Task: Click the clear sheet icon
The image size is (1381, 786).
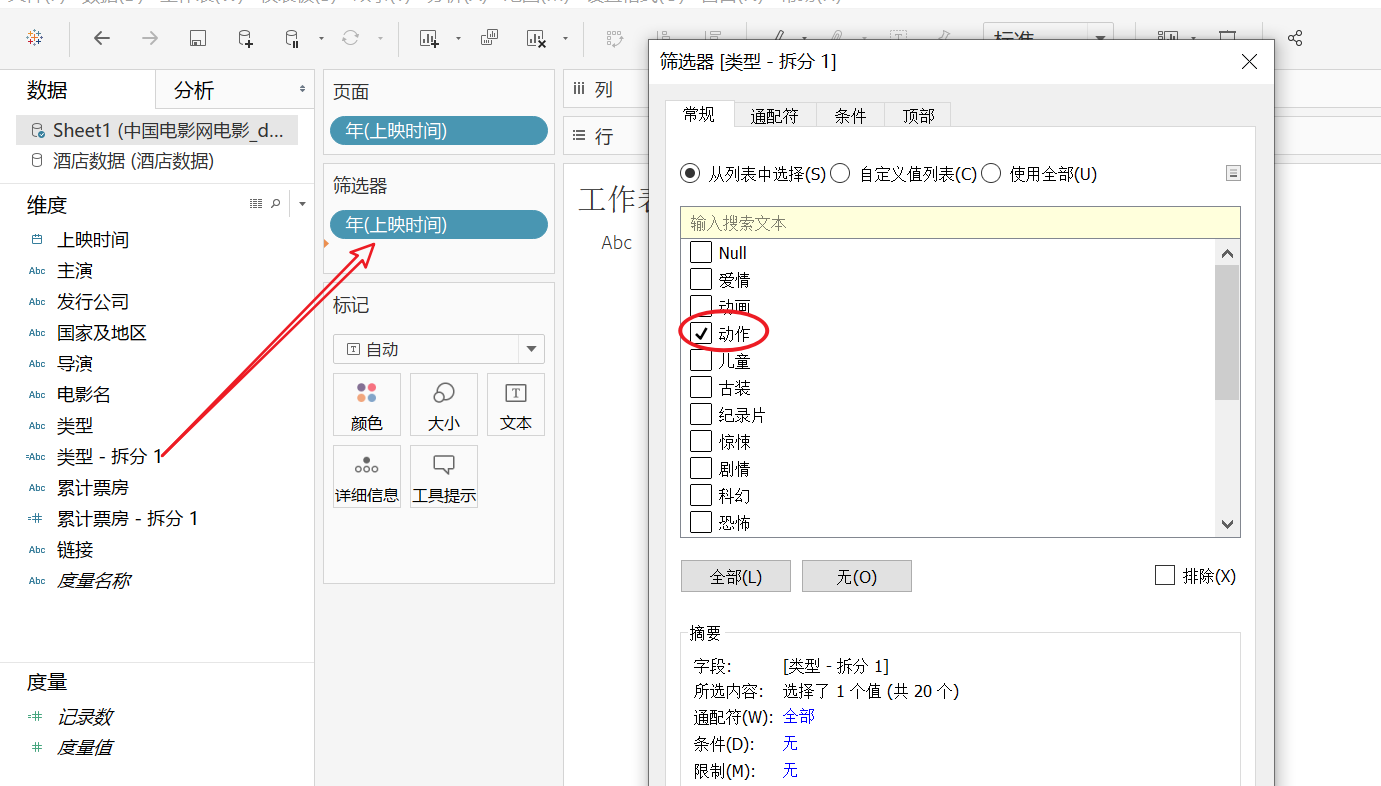Action: click(x=537, y=38)
